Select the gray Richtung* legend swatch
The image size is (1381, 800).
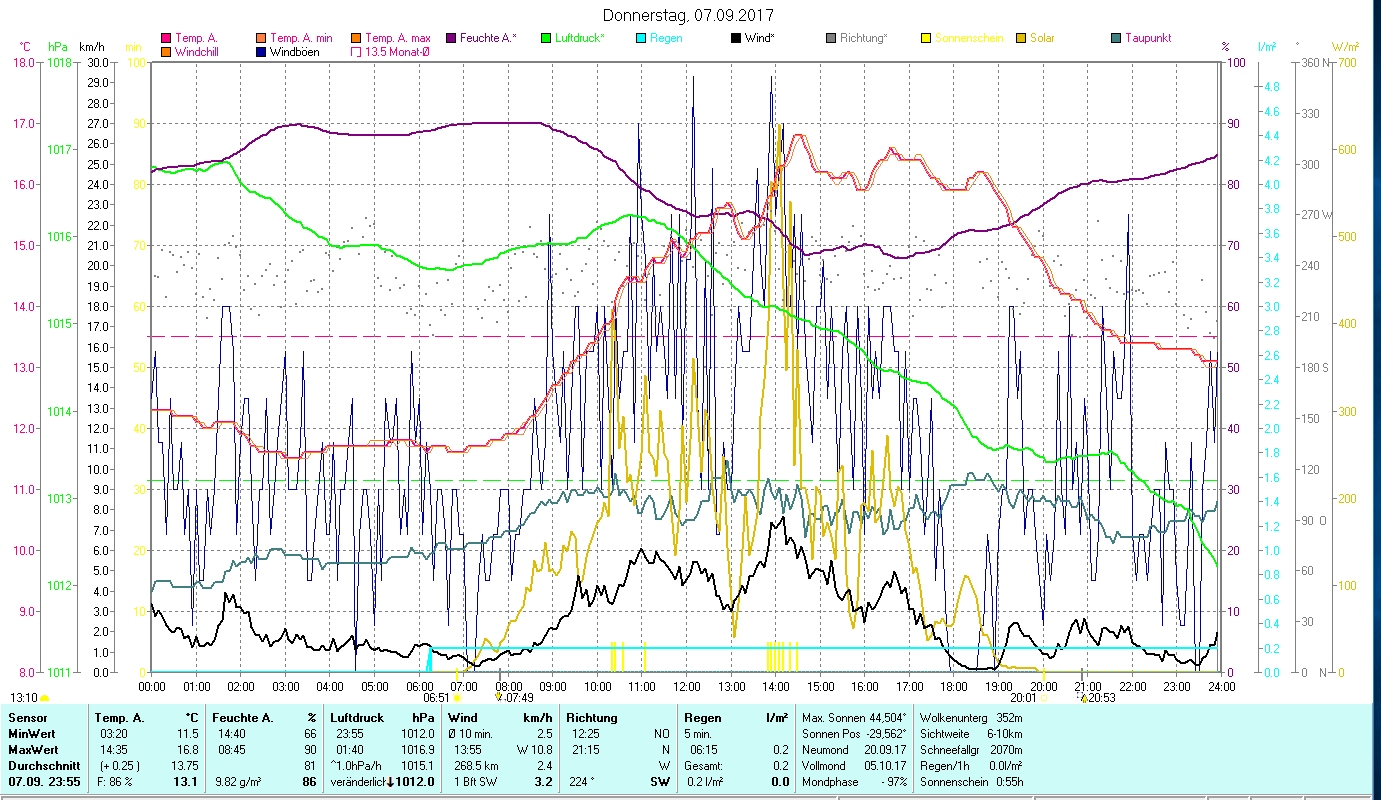(x=831, y=38)
